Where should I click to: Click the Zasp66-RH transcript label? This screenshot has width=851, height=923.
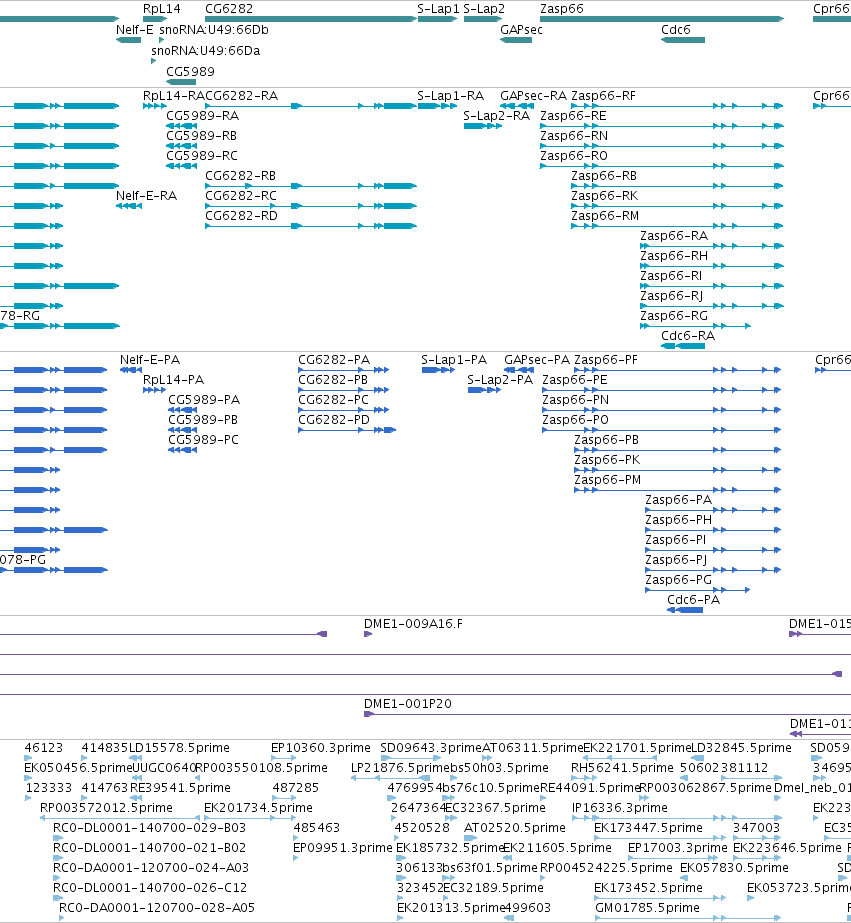pyautogui.click(x=674, y=256)
